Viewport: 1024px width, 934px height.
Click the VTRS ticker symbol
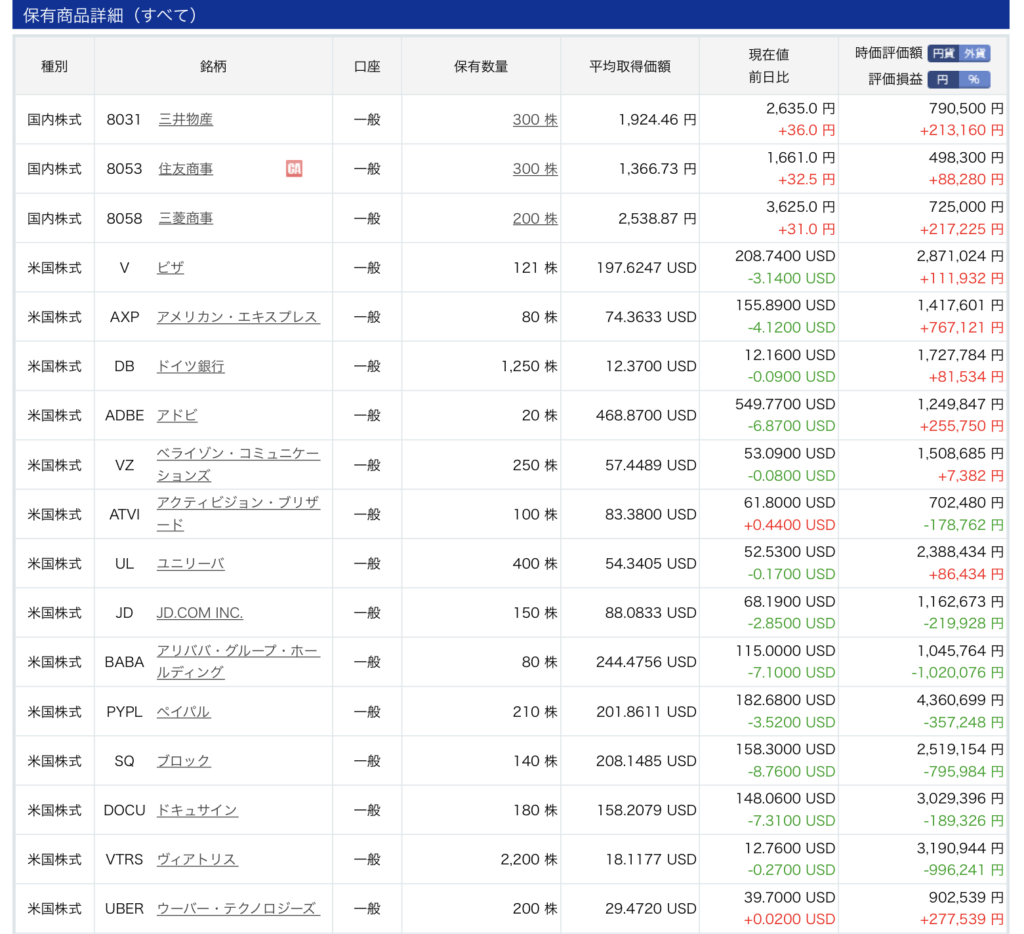pyautogui.click(x=124, y=860)
